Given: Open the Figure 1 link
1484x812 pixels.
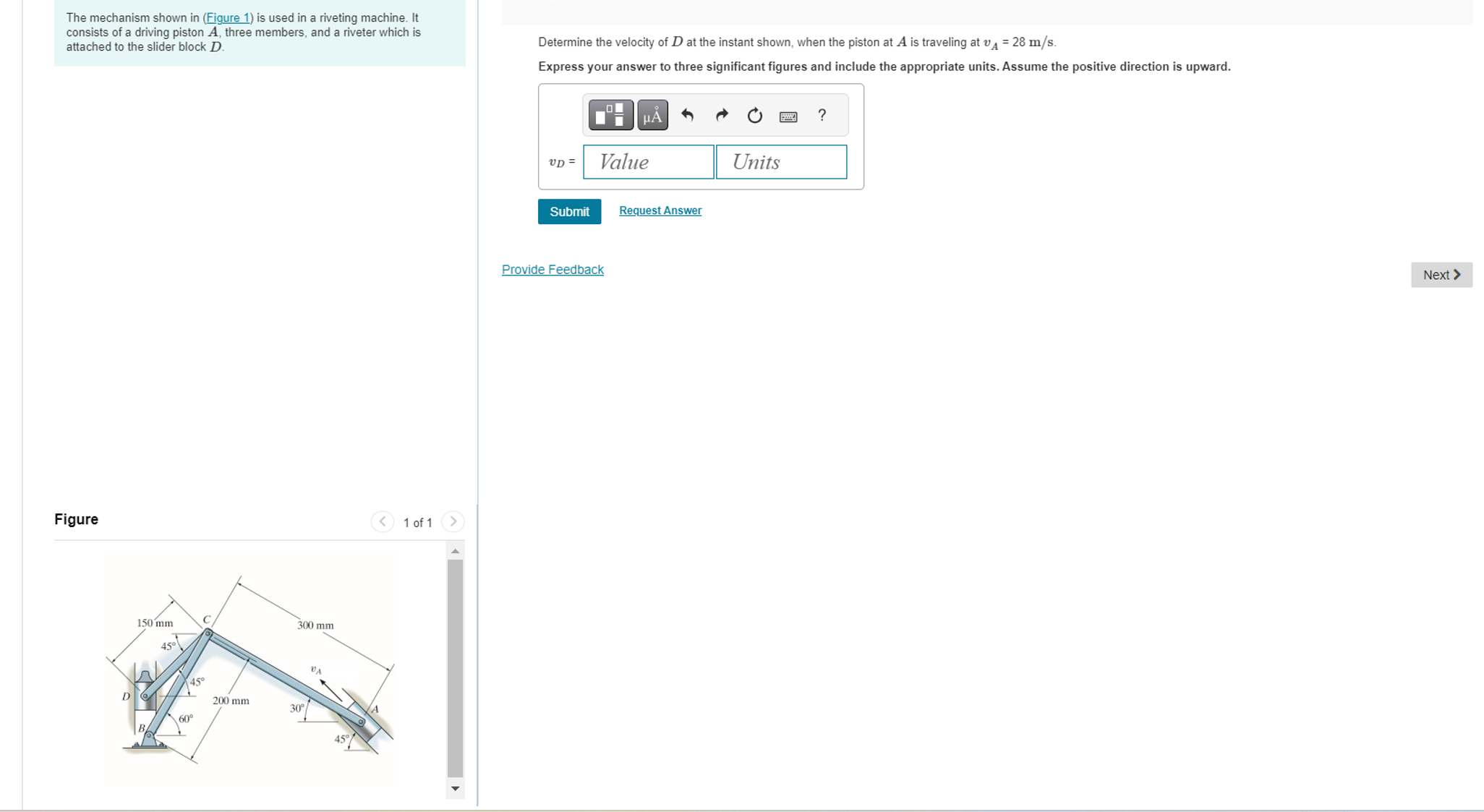Looking at the screenshot, I should tap(228, 17).
